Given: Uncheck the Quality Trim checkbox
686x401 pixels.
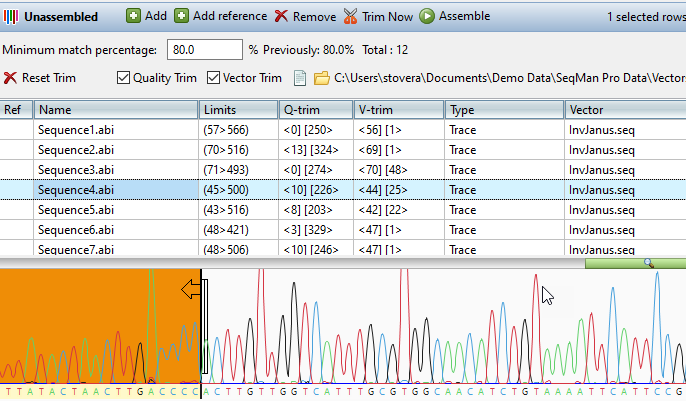Looking at the screenshot, I should [x=123, y=78].
